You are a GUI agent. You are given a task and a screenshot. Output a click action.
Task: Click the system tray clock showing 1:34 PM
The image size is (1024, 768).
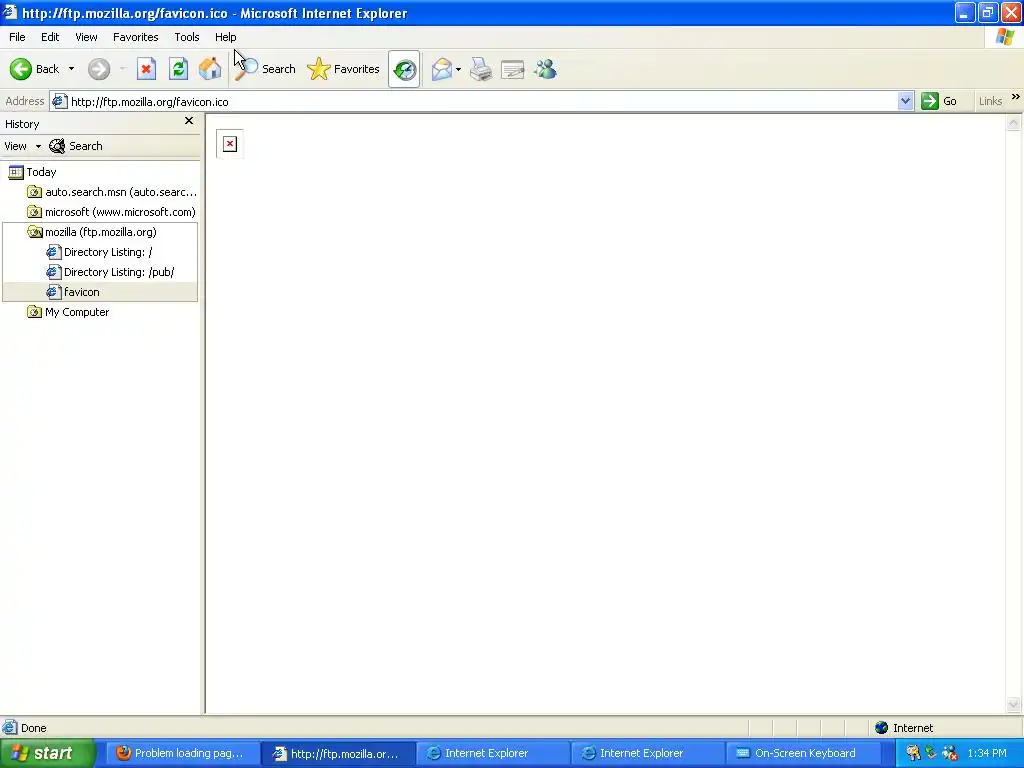(987, 754)
